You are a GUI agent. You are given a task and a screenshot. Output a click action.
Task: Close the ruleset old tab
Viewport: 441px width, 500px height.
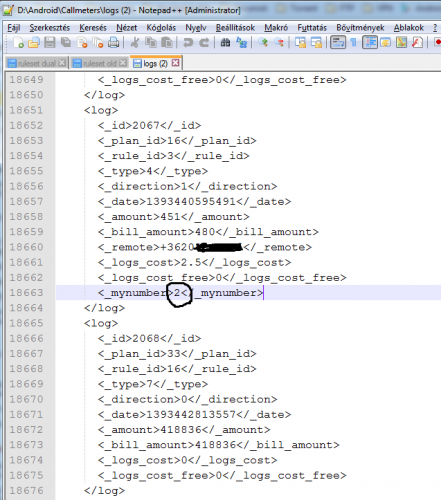tap(123, 63)
